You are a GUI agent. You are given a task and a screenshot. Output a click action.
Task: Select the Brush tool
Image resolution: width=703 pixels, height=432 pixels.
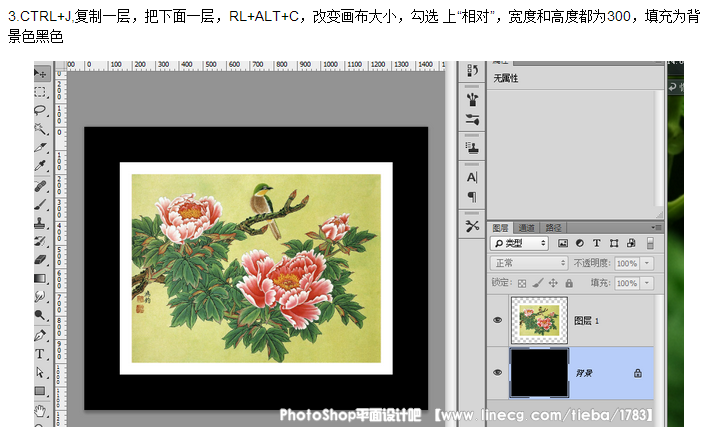tap(41, 204)
